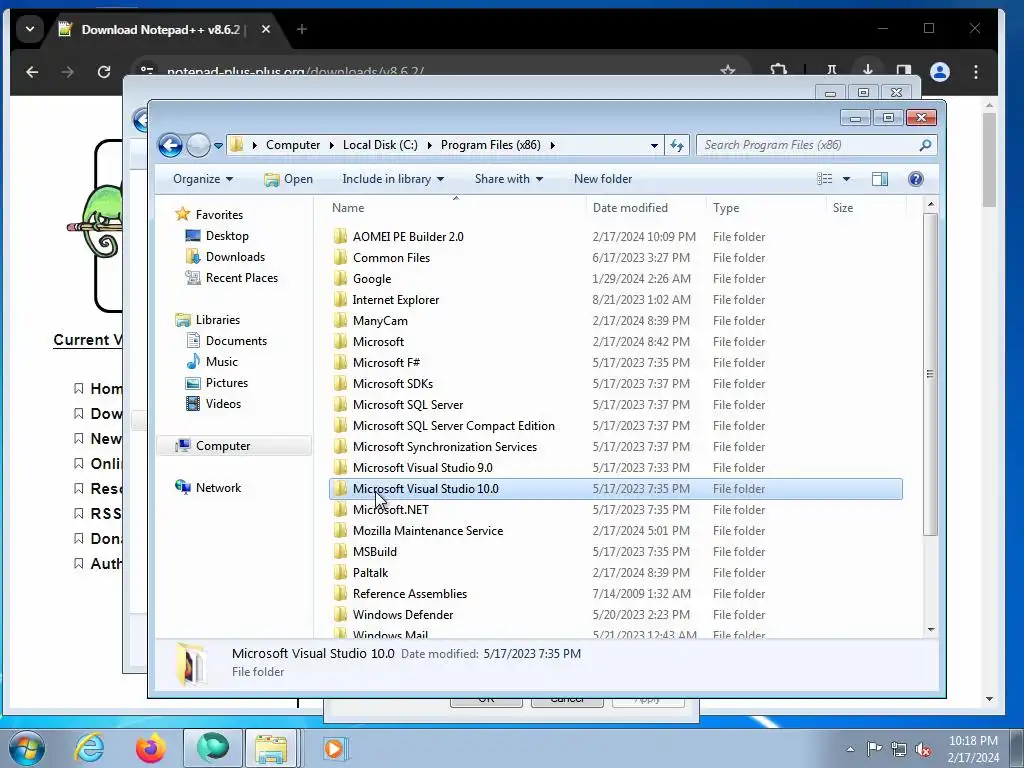Viewport: 1024px width, 768px height.
Task: Select the Microsoft SDKs folder
Action: 616,383
